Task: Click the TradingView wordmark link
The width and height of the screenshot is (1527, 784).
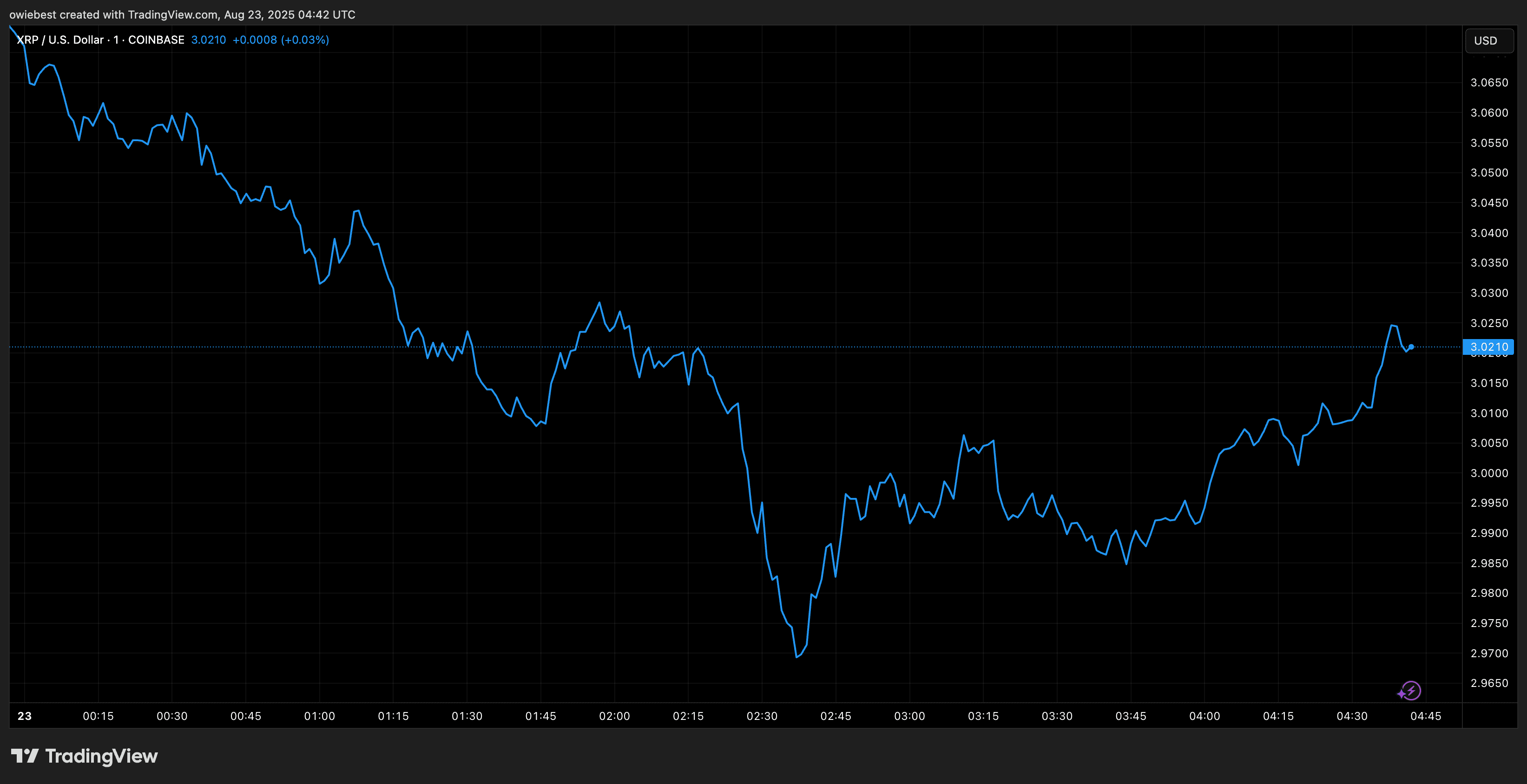Action: 101,756
